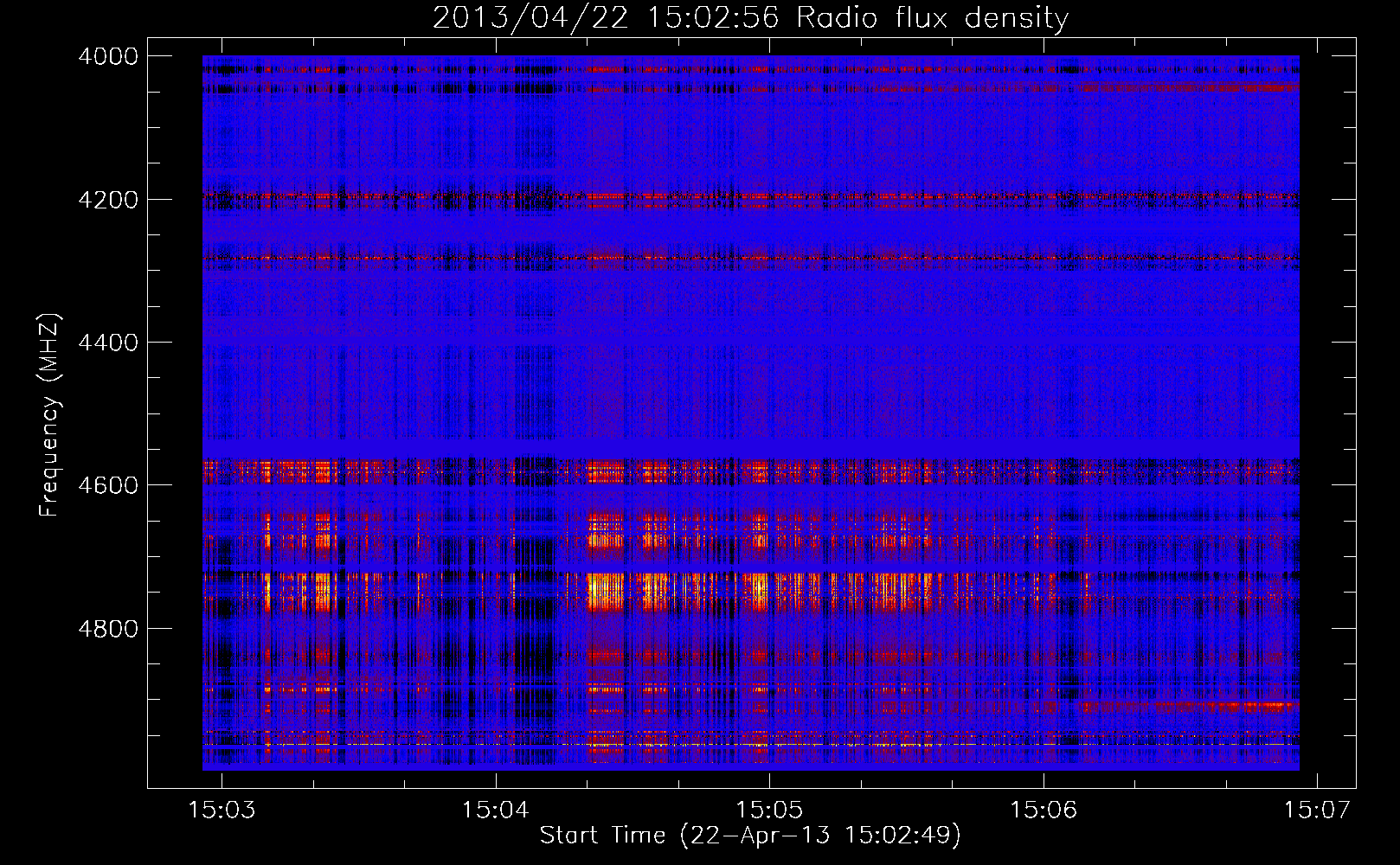Click the plot title 'Radio flux density'
Screen dimensions: 1400x865
[932, 17]
